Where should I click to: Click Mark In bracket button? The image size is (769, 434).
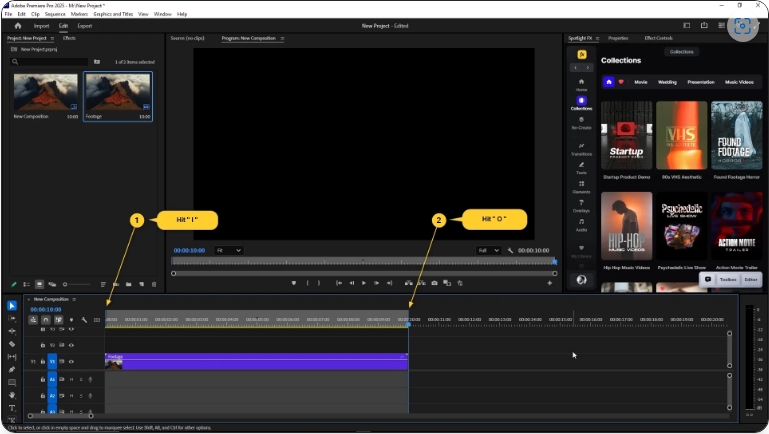click(308, 283)
